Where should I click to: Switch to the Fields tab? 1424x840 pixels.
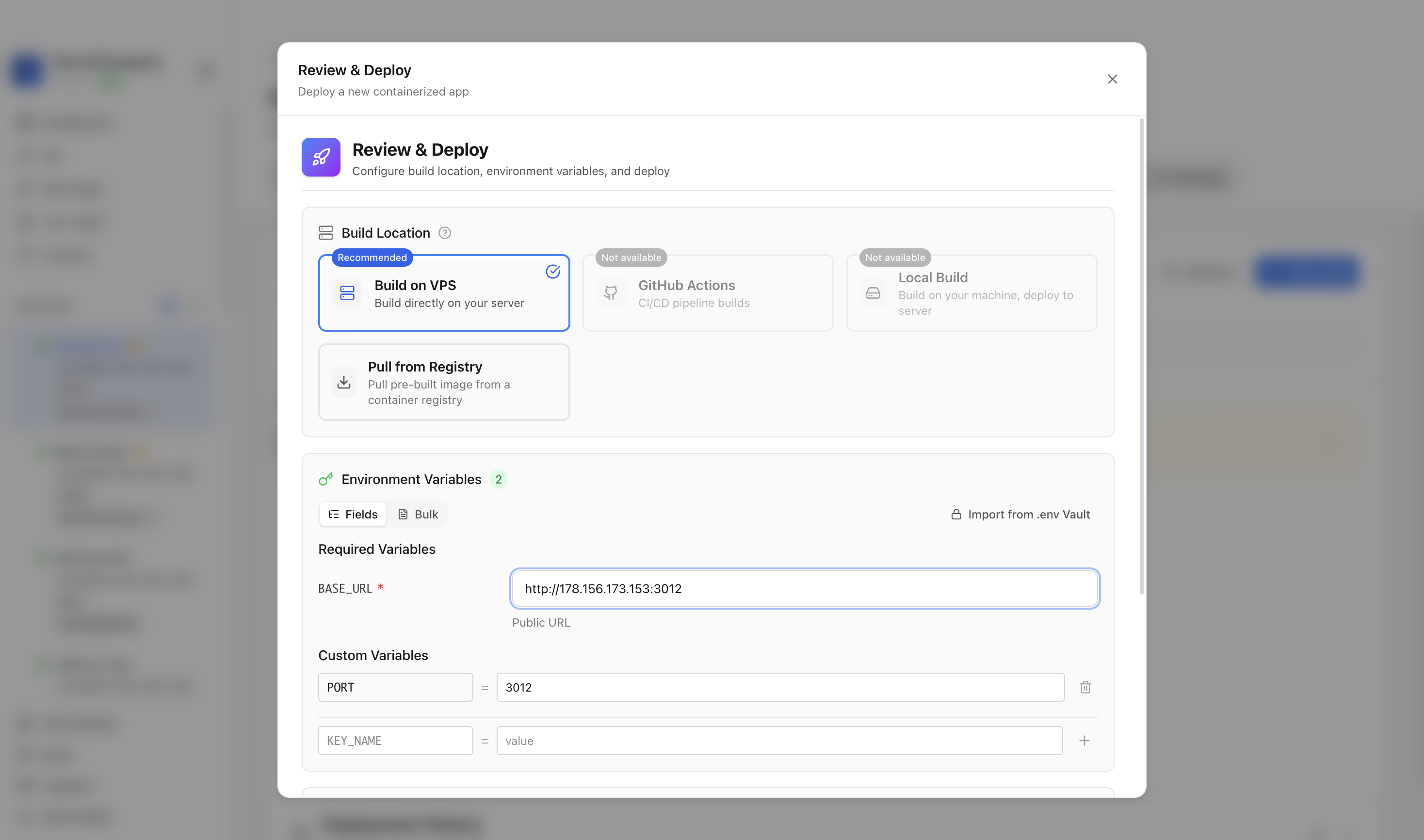tap(353, 515)
